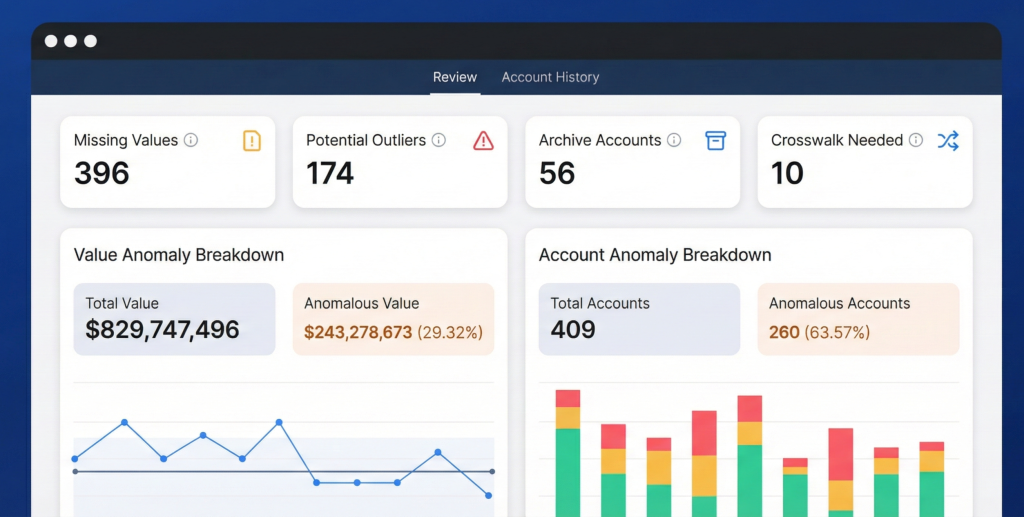Viewport: 1024px width, 517px height.
Task: Click the first stacked bar's green segment
Action: coord(568,470)
